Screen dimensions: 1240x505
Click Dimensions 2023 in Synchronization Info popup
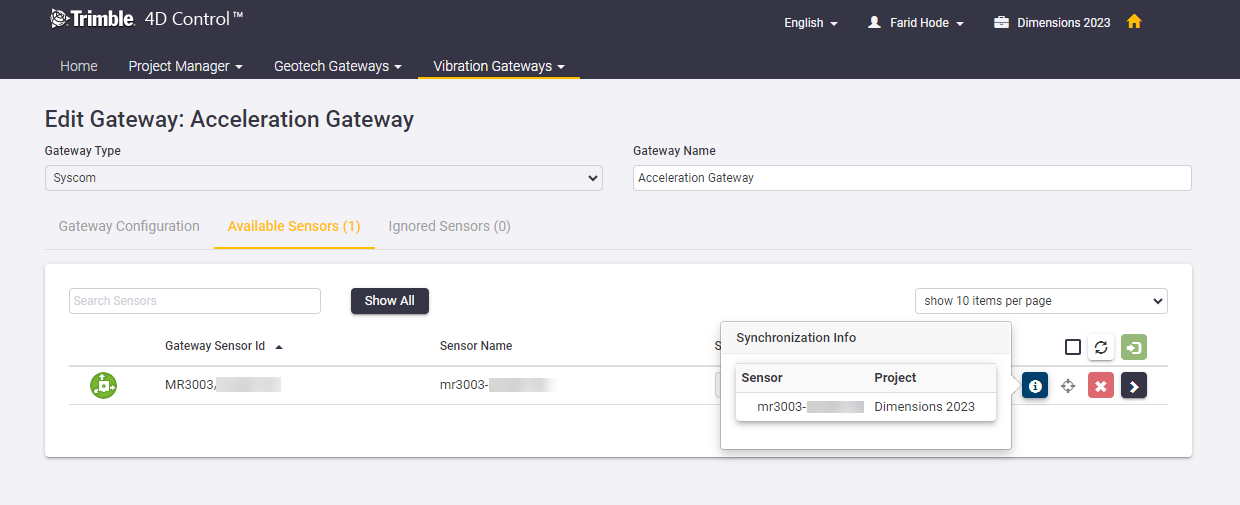point(925,407)
